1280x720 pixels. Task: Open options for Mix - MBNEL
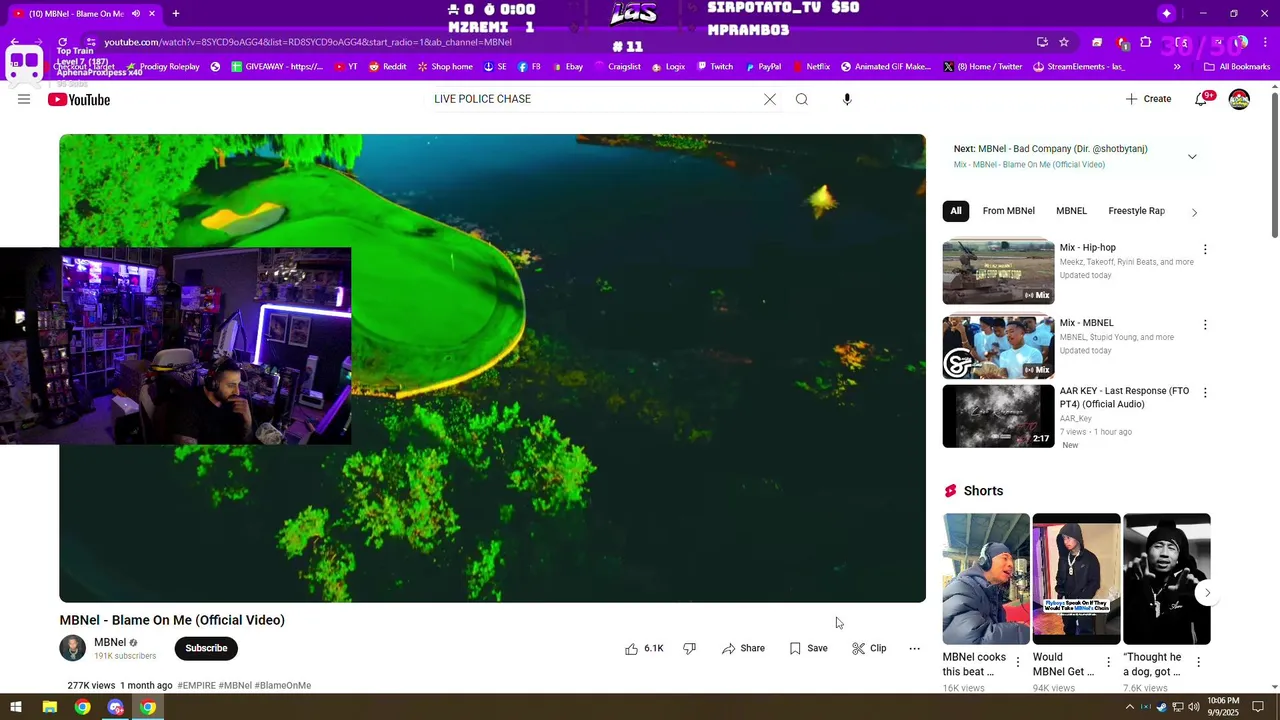click(x=1205, y=325)
